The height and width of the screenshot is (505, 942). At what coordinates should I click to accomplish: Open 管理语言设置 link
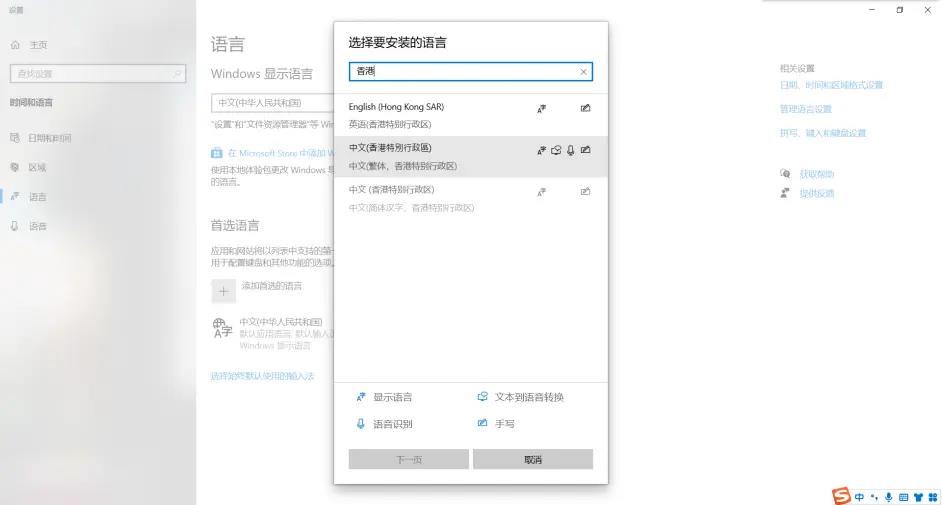coord(806,109)
